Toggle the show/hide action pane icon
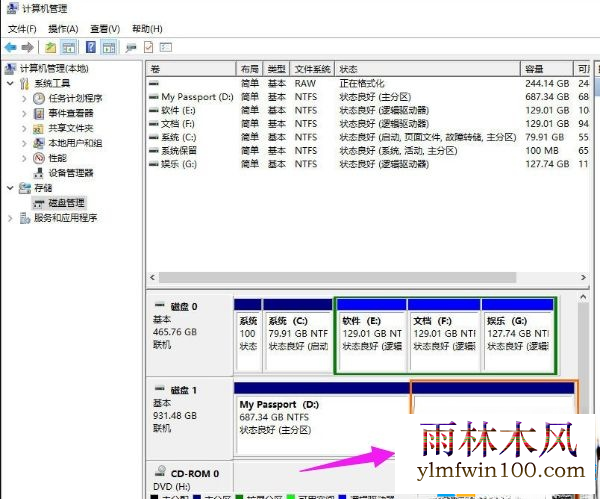 pyautogui.click(x=109, y=47)
